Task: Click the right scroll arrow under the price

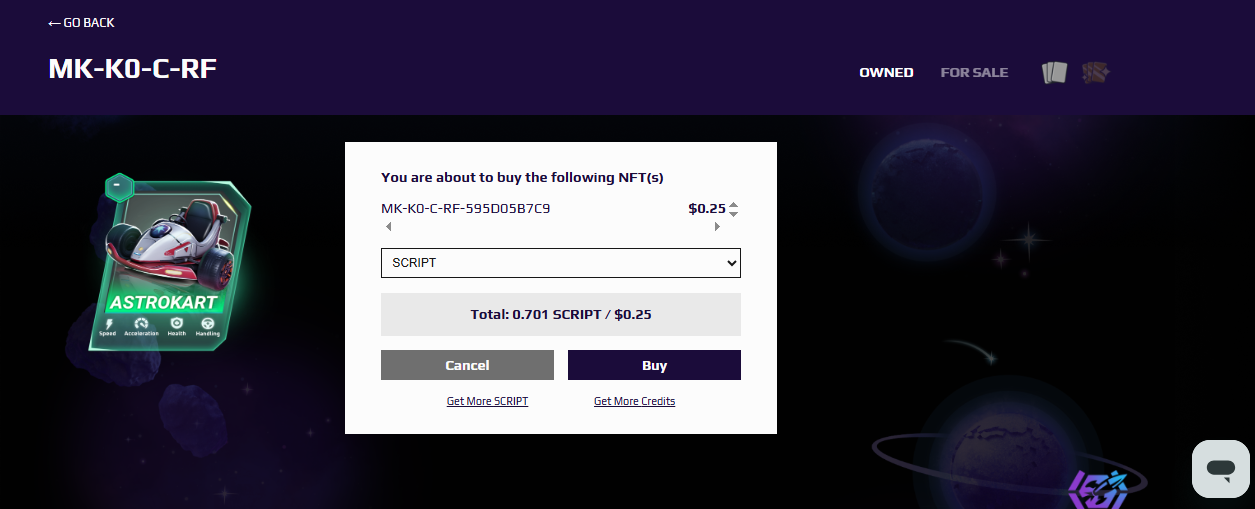Action: click(x=717, y=227)
